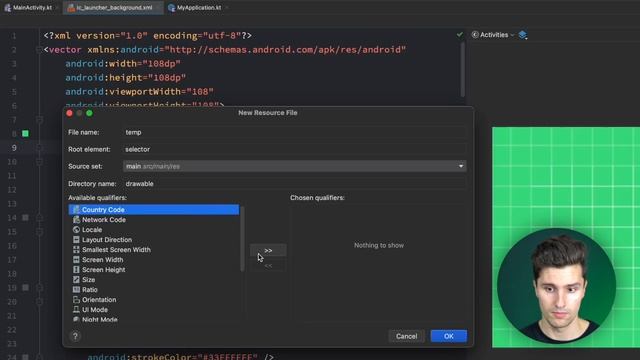Switch to the ic_launcher_background.xml tab

click(x=113, y=7)
